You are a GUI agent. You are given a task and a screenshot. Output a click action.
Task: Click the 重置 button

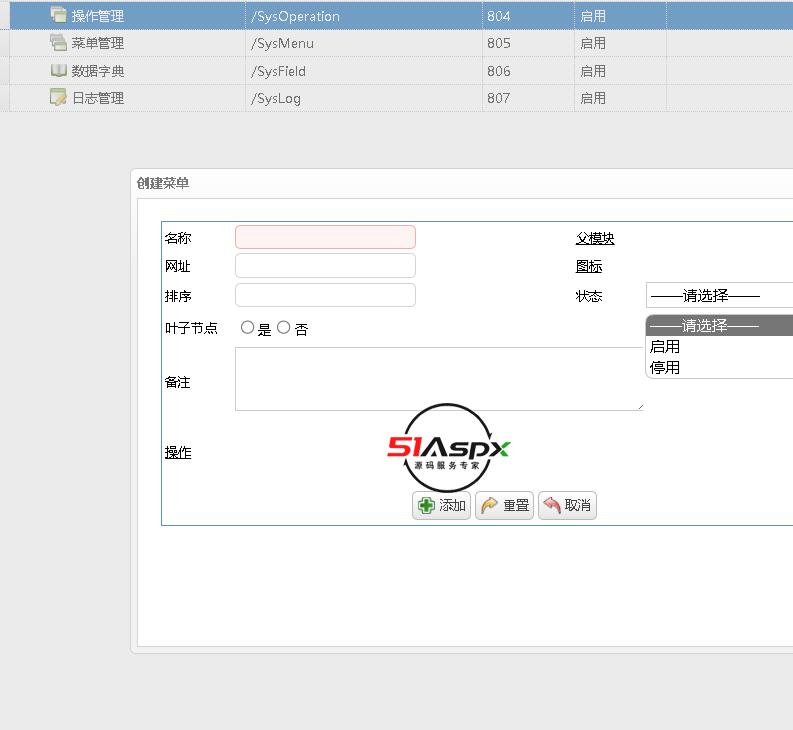point(505,505)
